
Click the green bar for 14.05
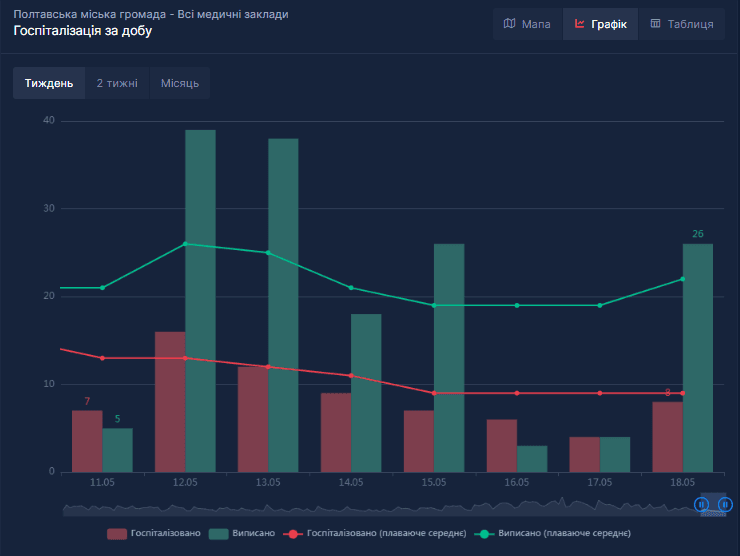[x=366, y=393]
